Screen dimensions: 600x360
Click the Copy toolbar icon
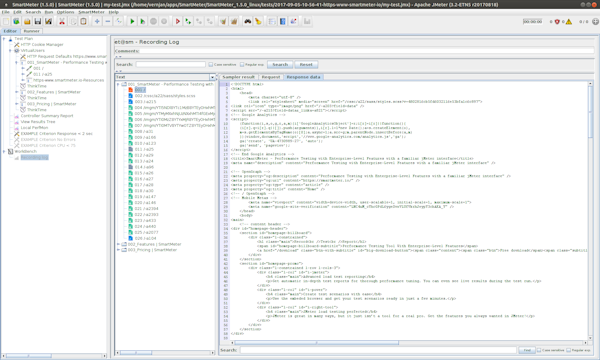pos(73,21)
